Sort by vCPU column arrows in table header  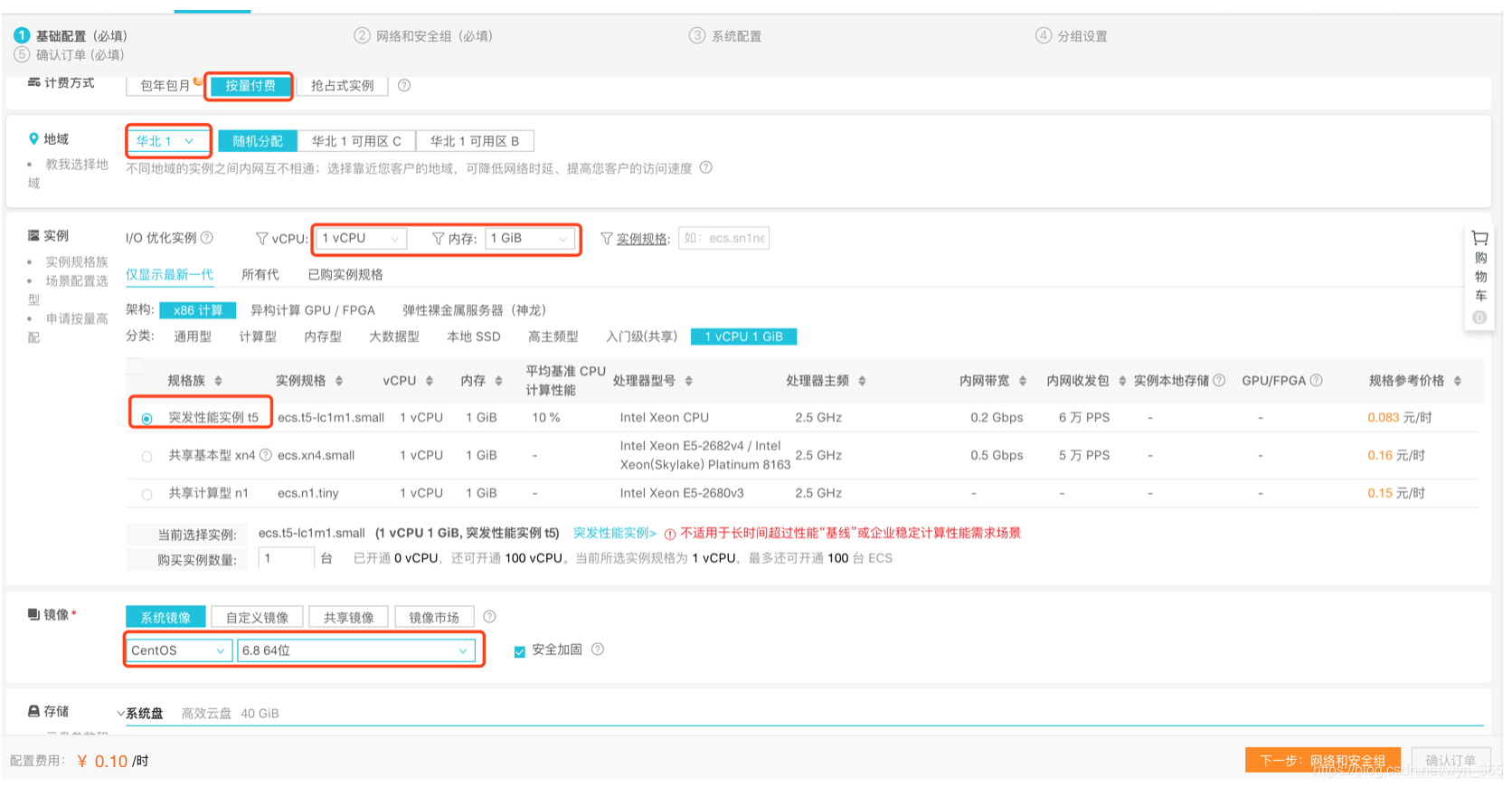click(430, 381)
